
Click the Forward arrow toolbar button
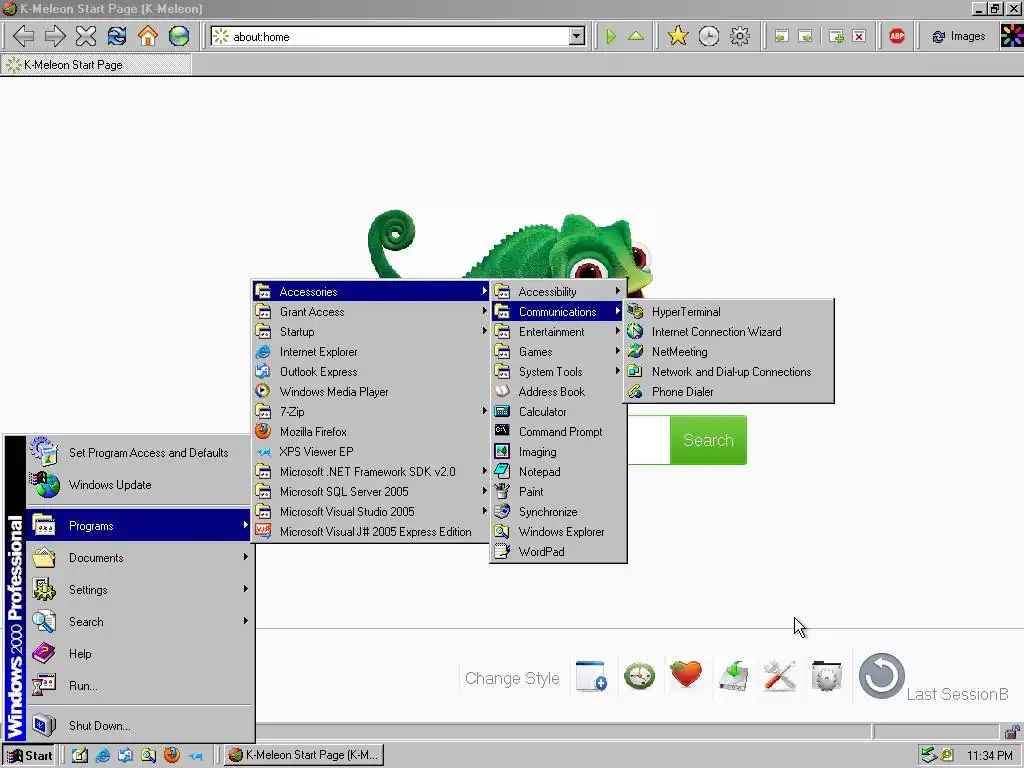point(55,36)
